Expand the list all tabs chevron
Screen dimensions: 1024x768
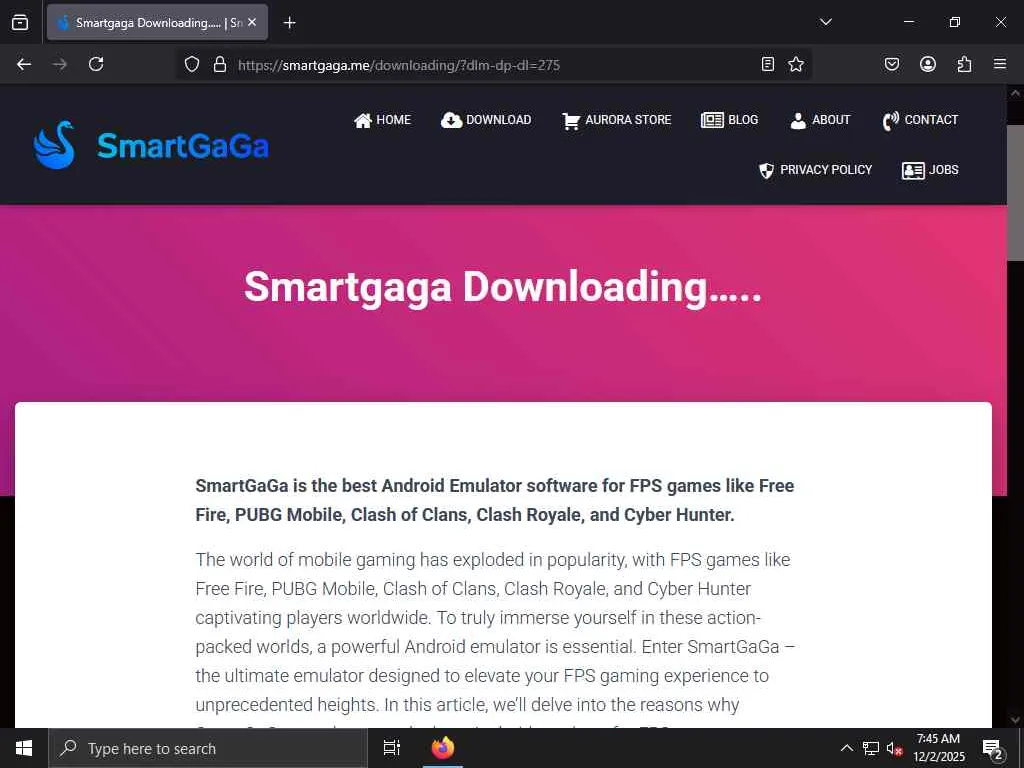click(825, 22)
